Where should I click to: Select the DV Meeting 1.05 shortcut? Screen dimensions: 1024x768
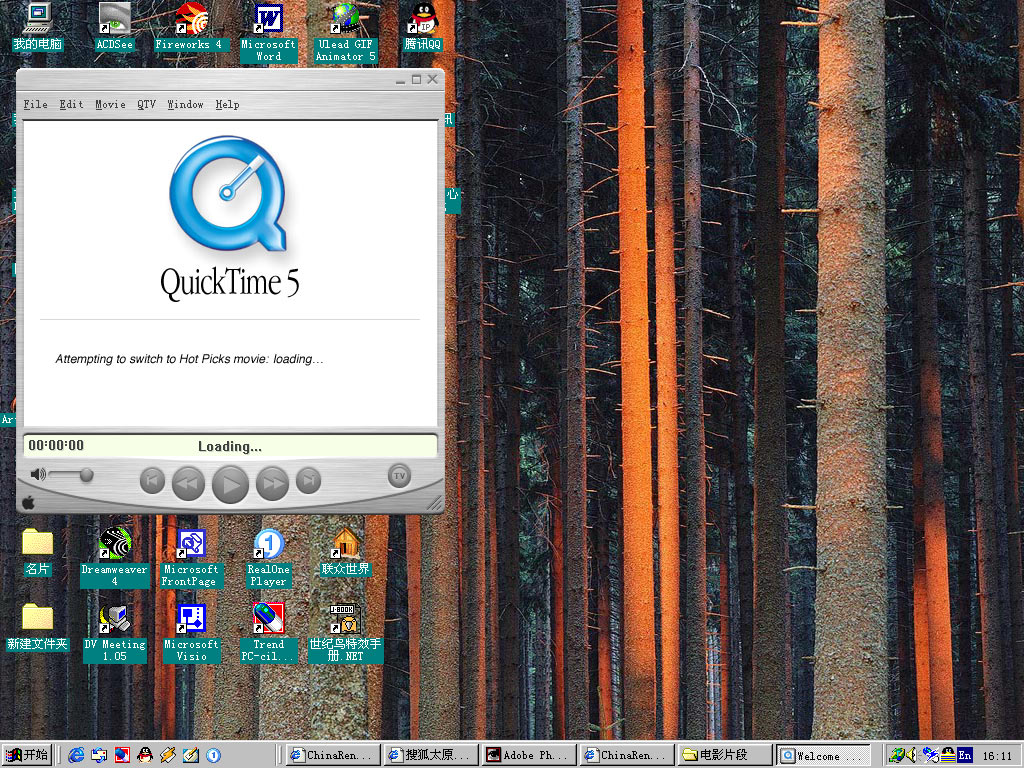[x=114, y=633]
